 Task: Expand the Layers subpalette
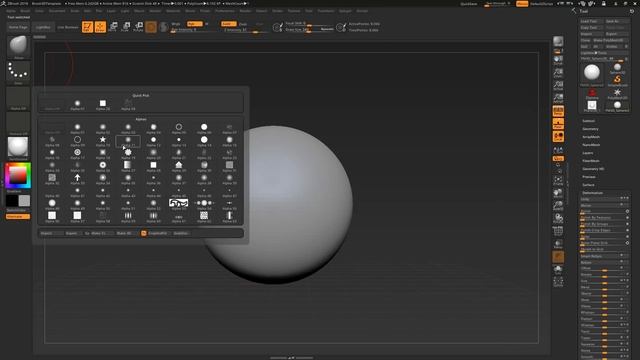point(588,153)
